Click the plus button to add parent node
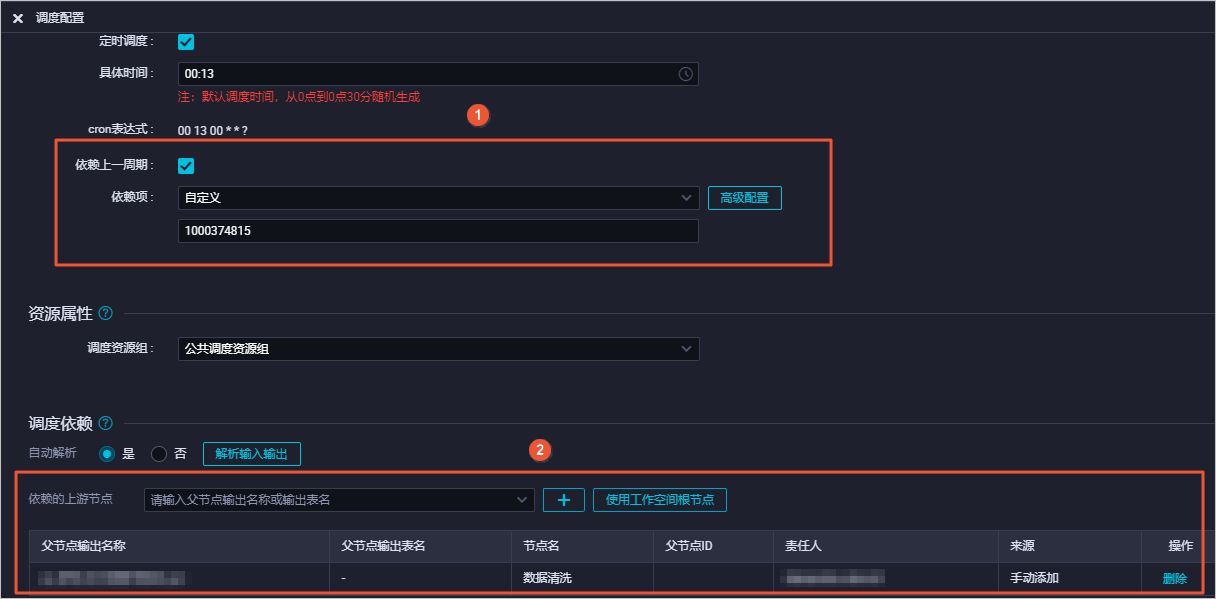 tap(564, 500)
